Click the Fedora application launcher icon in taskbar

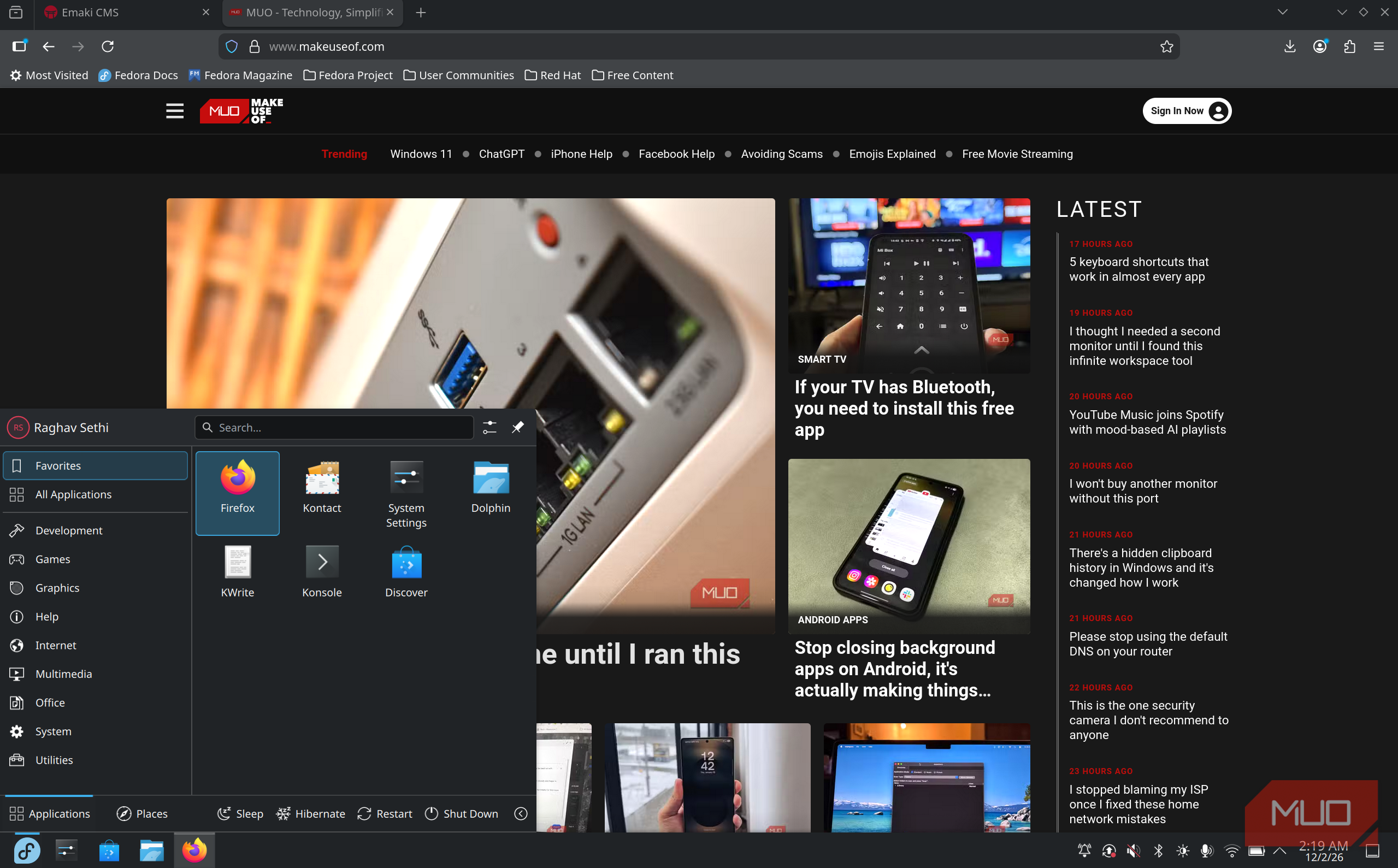click(x=26, y=850)
